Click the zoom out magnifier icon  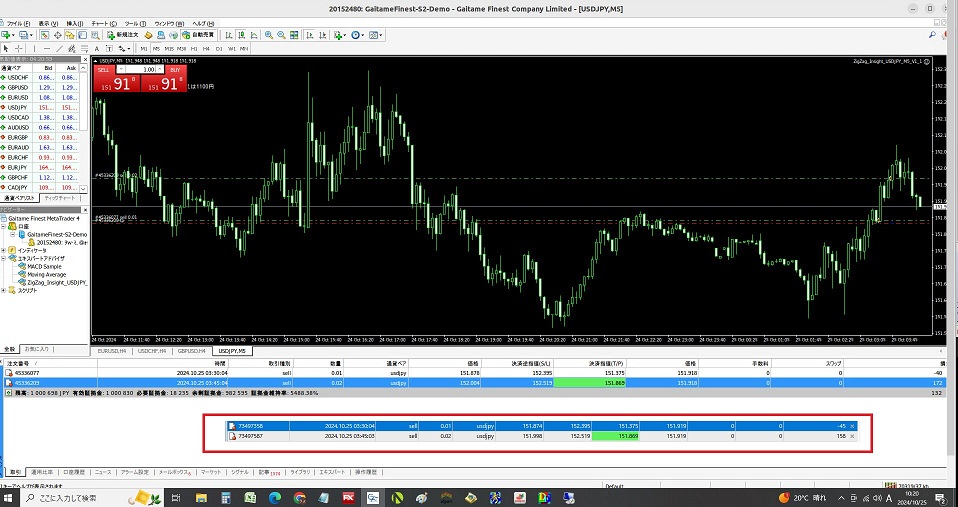[x=281, y=35]
